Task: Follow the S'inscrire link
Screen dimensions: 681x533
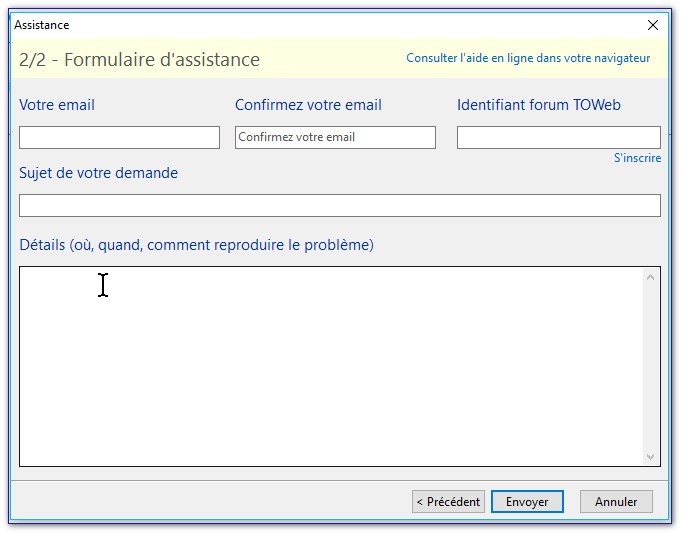Action: (637, 158)
